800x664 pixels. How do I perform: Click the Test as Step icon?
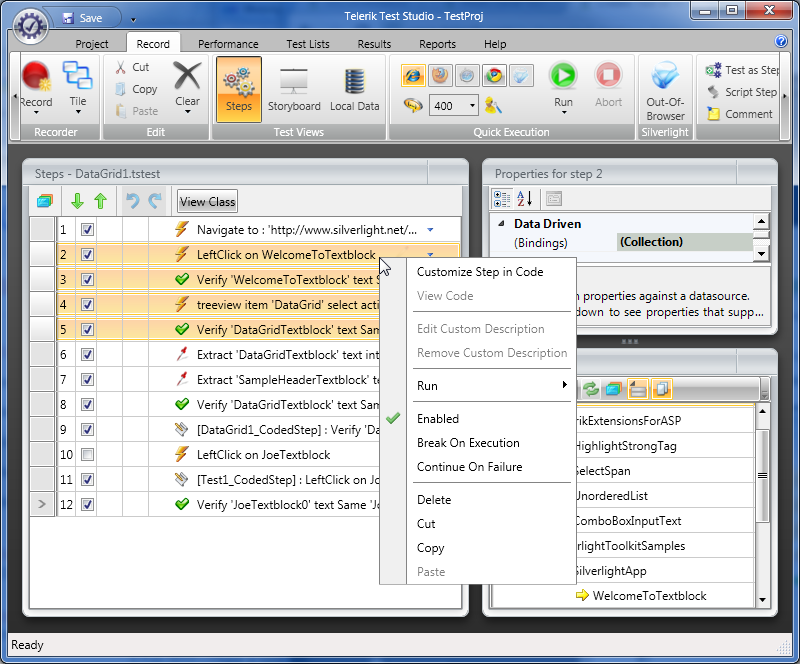point(713,69)
